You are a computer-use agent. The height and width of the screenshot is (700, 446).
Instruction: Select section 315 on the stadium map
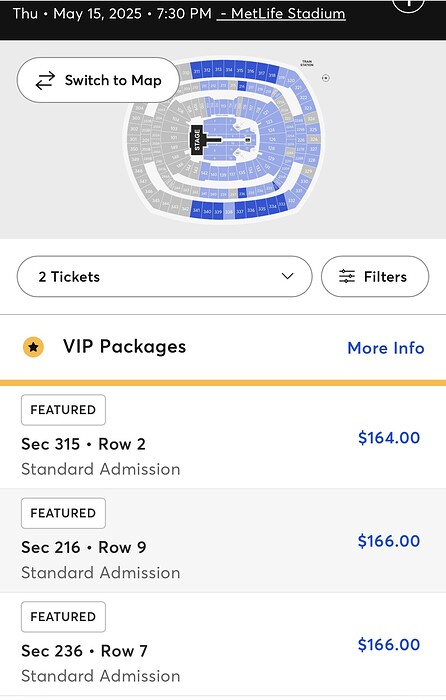pyautogui.click(x=240, y=71)
